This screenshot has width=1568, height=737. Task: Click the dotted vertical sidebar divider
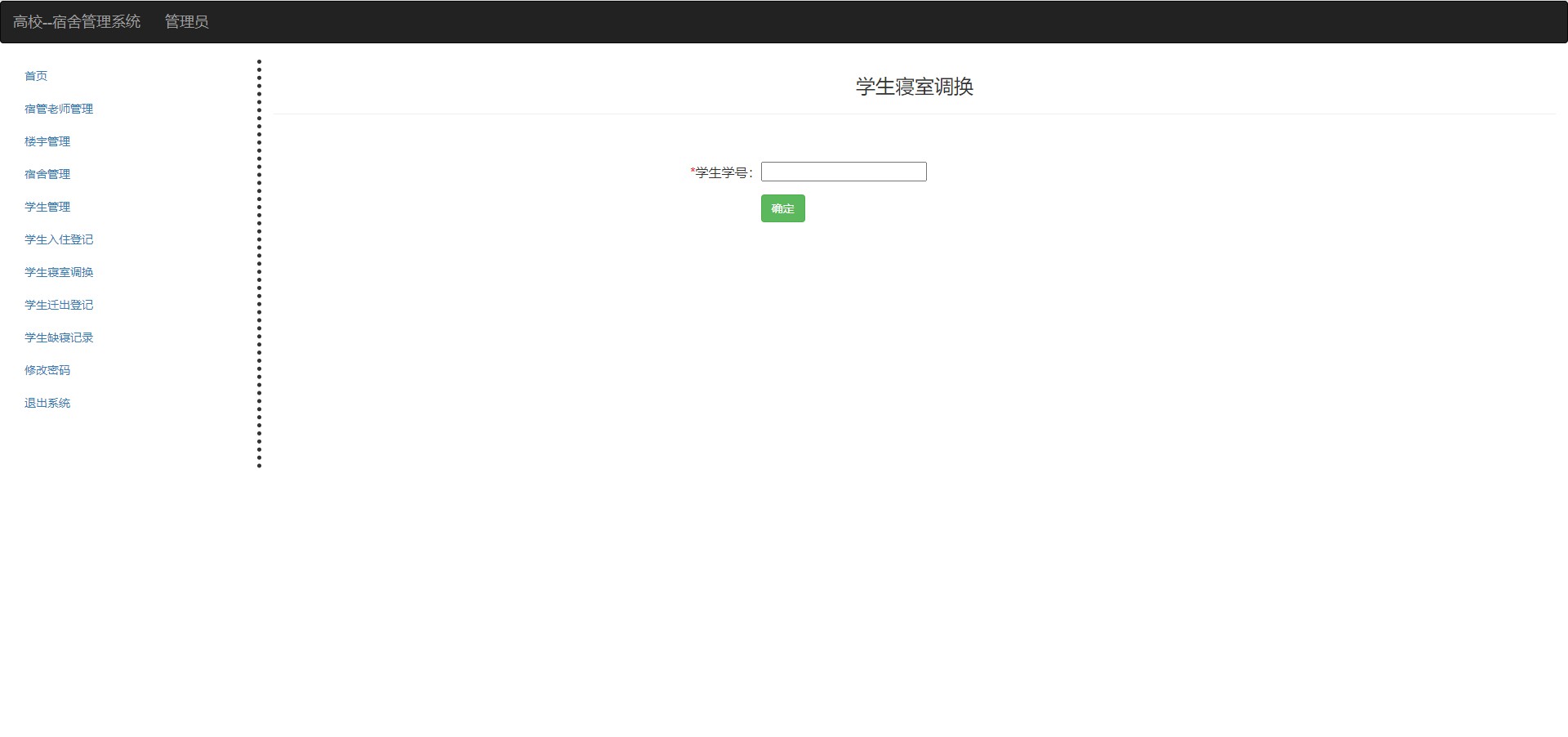(259, 263)
